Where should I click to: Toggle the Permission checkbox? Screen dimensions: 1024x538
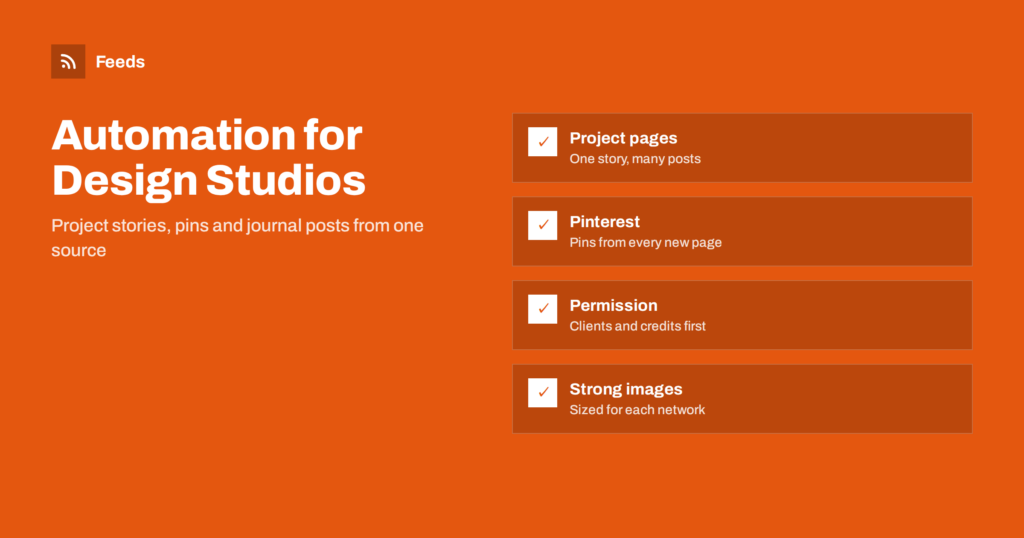click(543, 309)
